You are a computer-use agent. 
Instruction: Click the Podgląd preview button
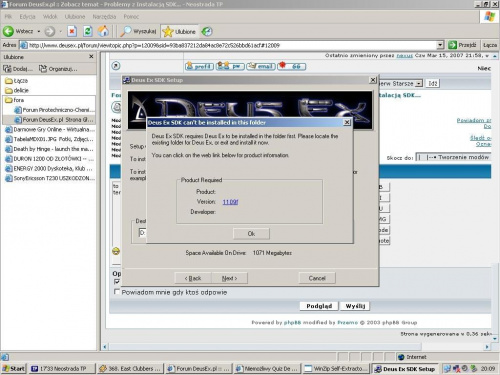click(319, 306)
